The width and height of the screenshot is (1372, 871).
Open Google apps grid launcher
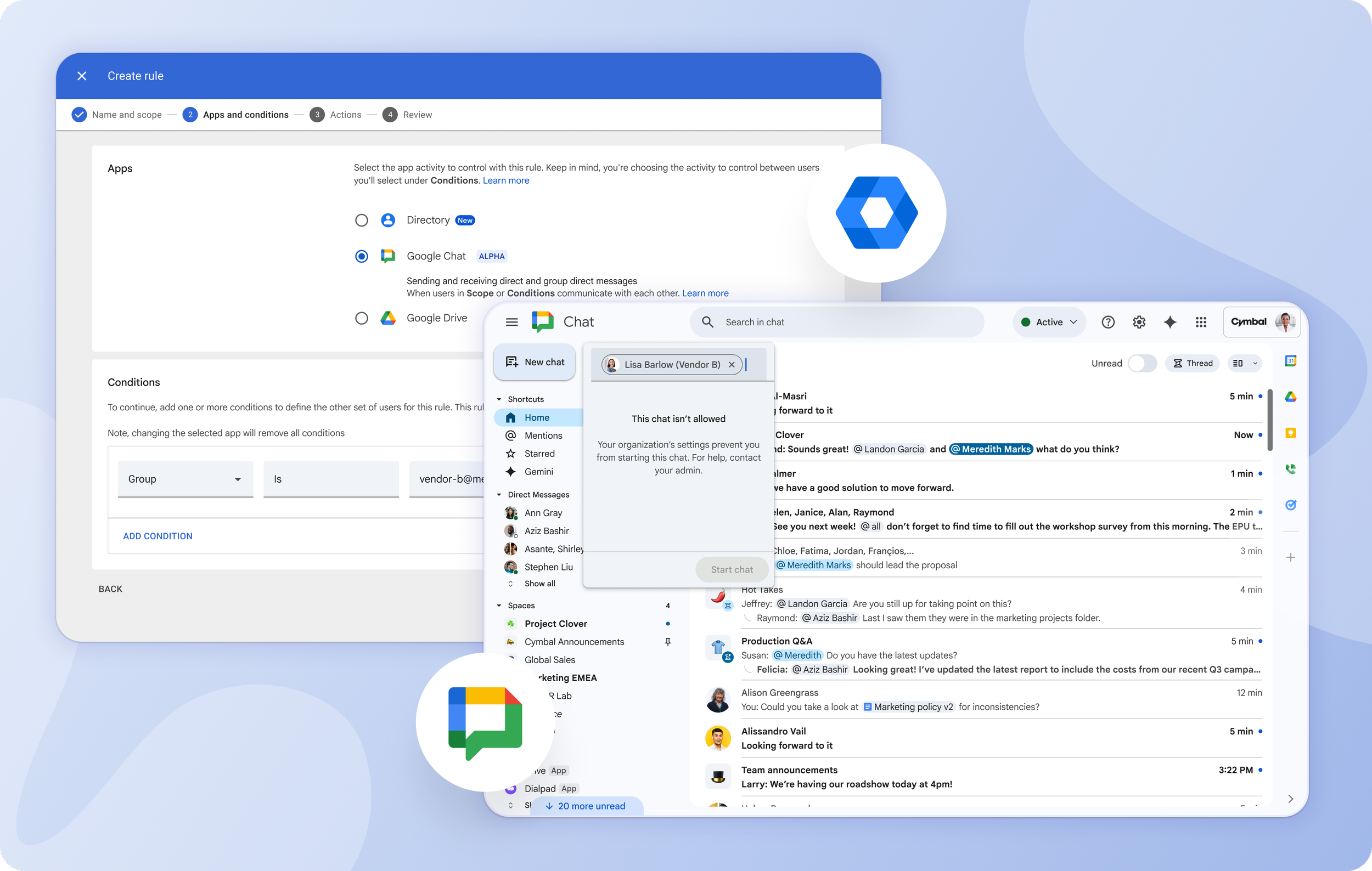[x=1201, y=322]
